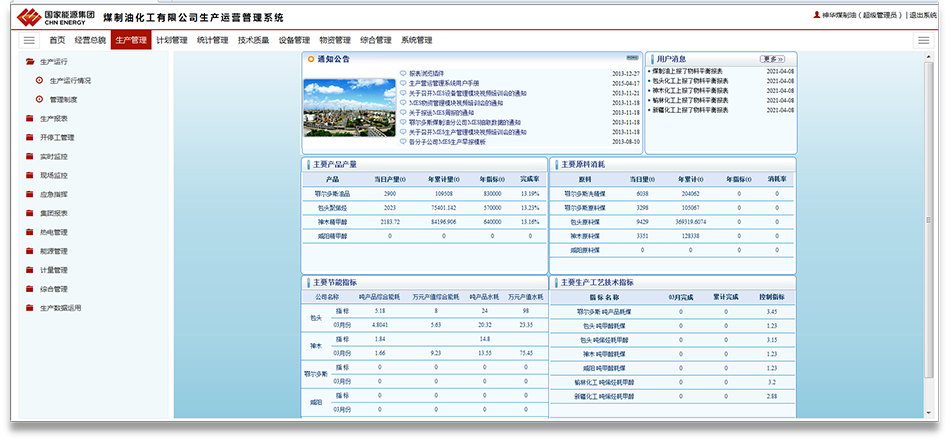Open the 统计管理 menu
950x443 pixels.
pyautogui.click(x=213, y=41)
